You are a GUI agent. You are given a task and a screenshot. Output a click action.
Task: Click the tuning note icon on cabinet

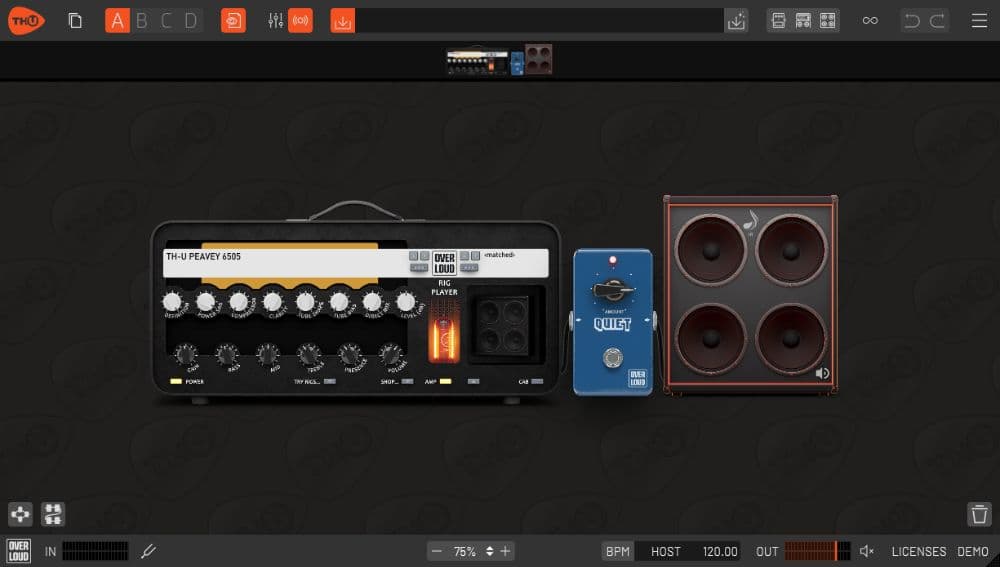coord(751,221)
